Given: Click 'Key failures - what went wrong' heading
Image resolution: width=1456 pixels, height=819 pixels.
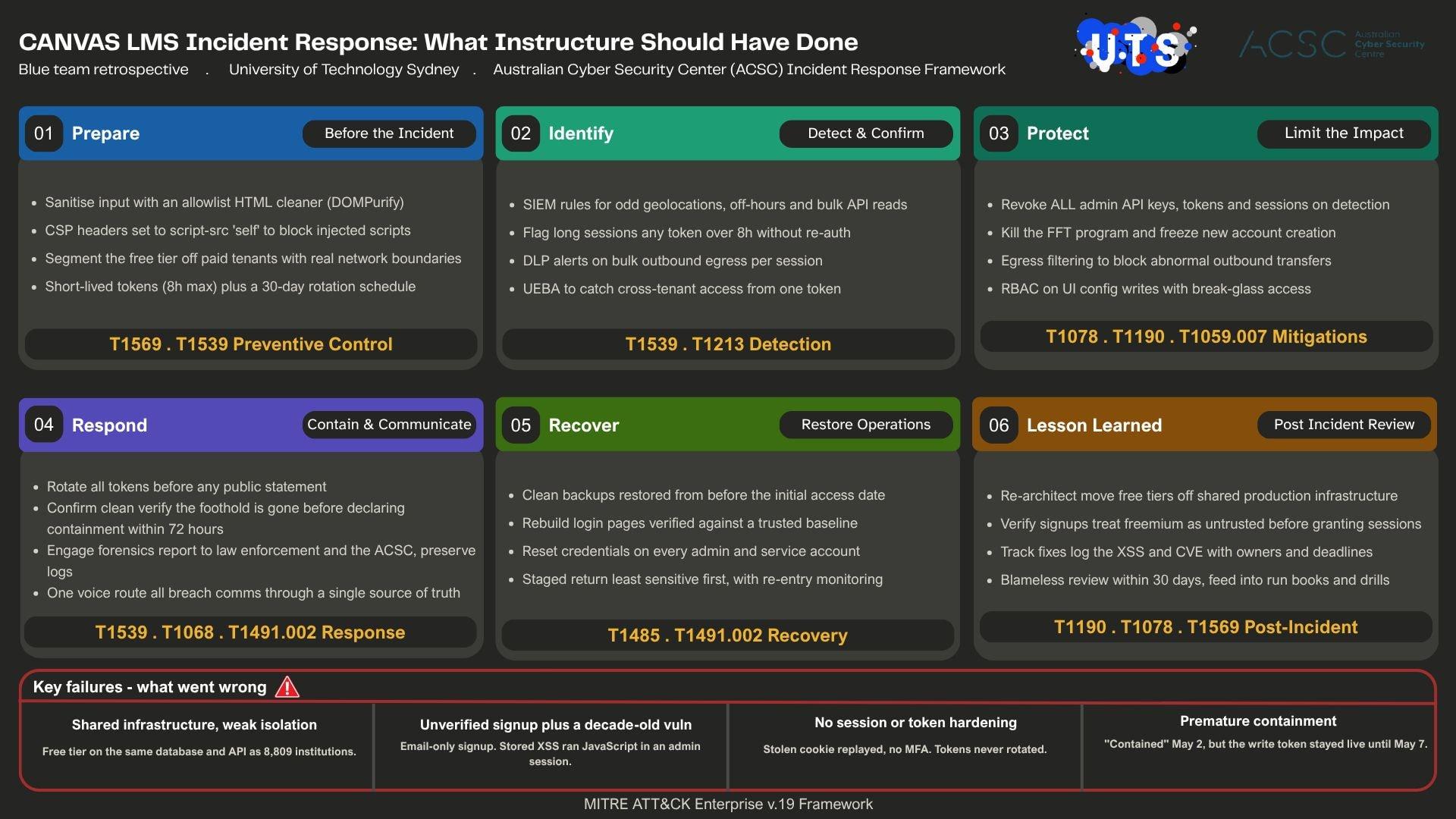Looking at the screenshot, I should (x=150, y=687).
